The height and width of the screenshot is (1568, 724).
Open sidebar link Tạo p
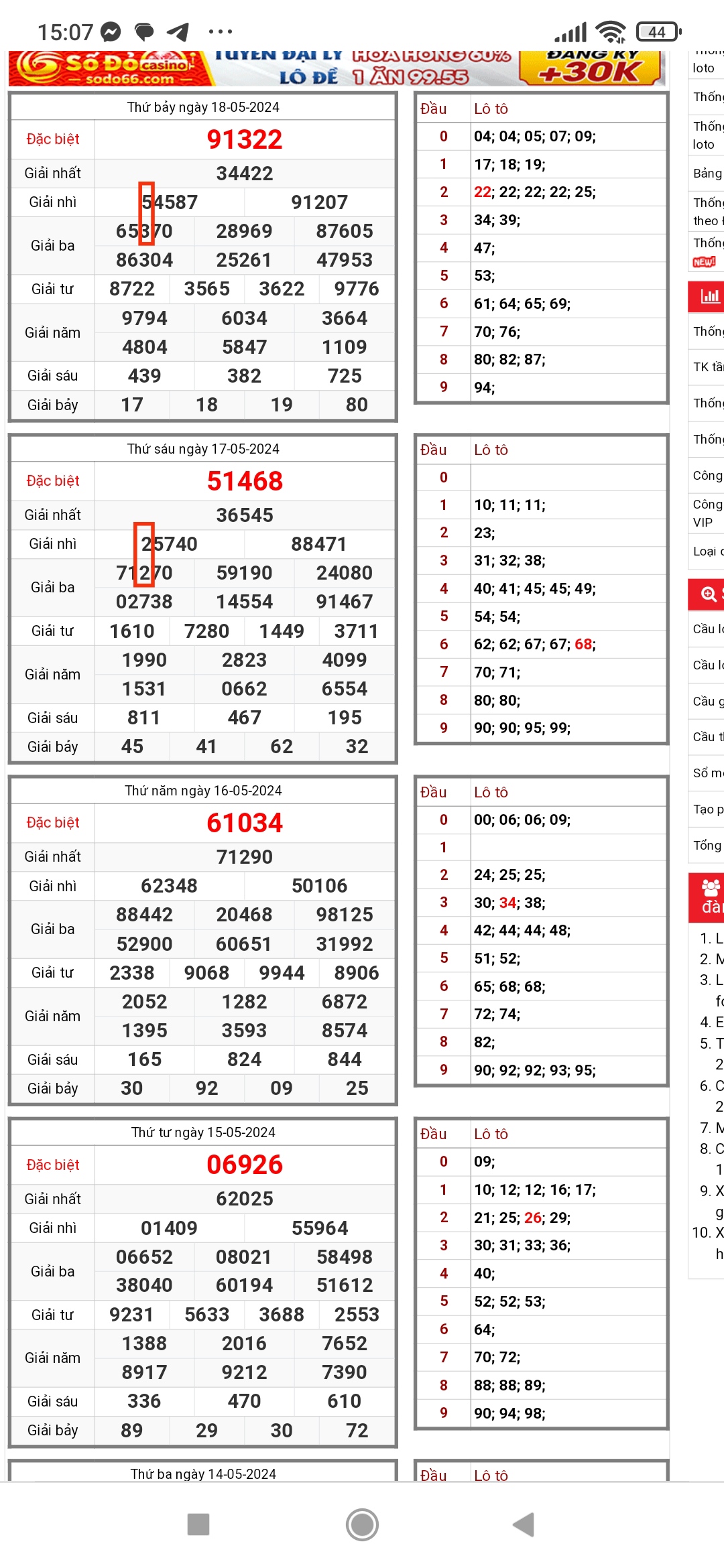(x=708, y=809)
